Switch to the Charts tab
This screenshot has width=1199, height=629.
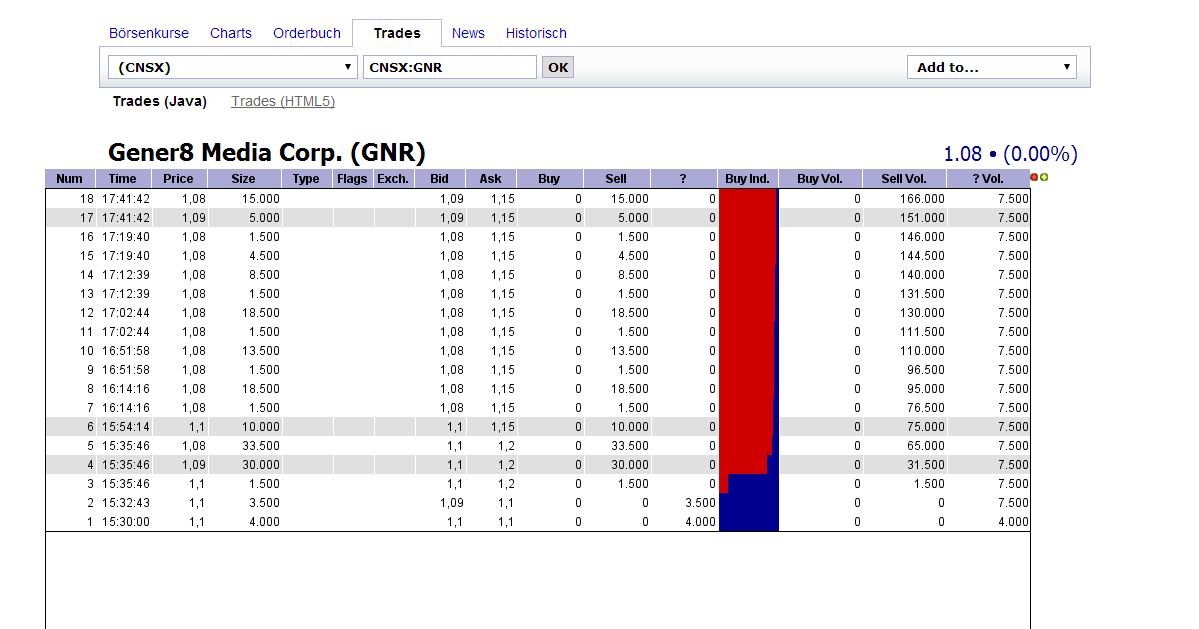[231, 33]
